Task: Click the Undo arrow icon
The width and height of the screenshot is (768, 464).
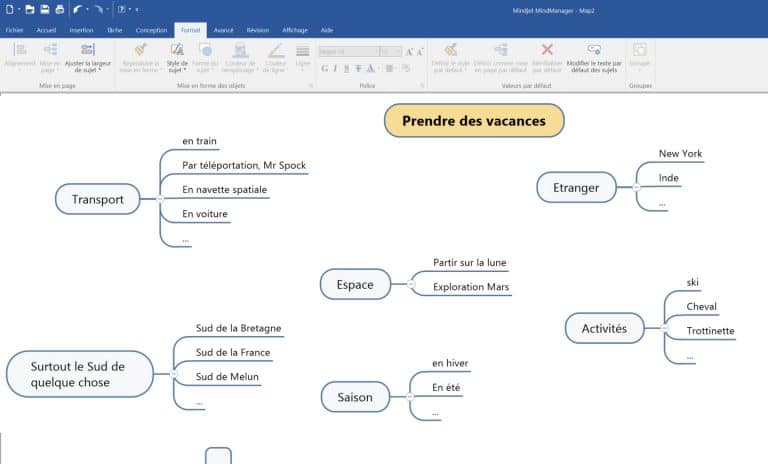Action: click(76, 9)
